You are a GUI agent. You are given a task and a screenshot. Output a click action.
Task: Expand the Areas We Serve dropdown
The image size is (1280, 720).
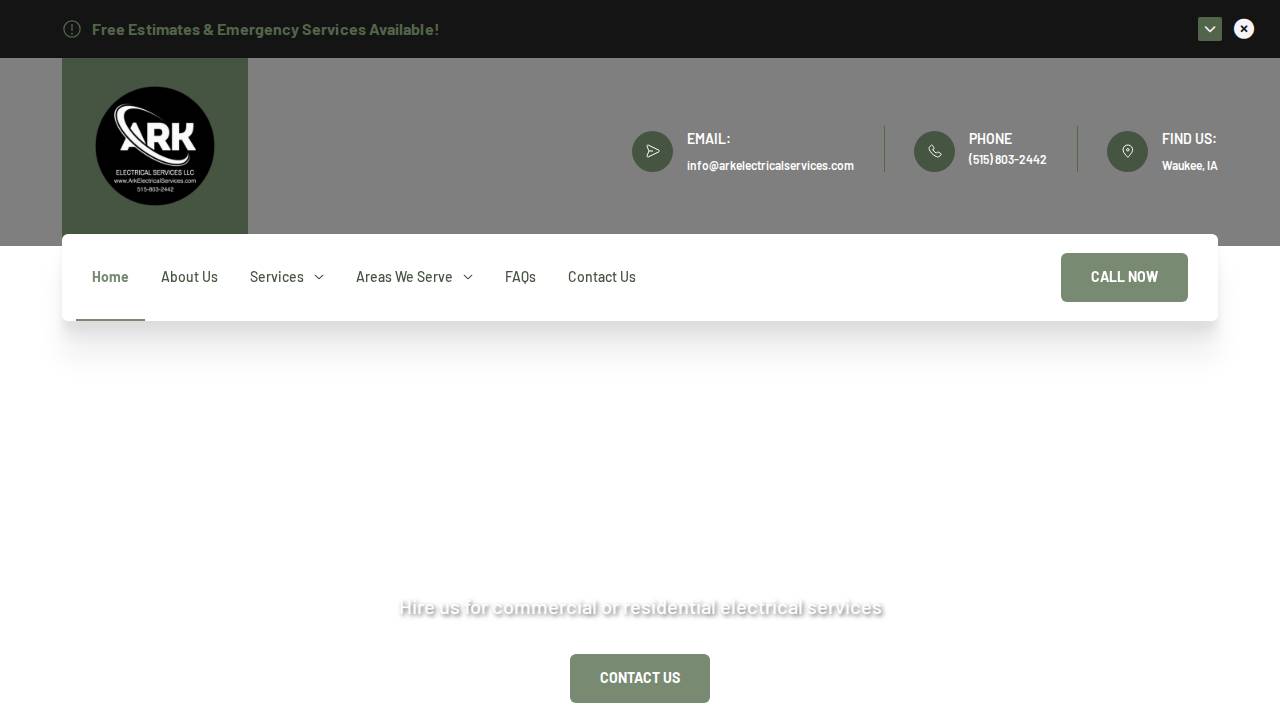414,277
